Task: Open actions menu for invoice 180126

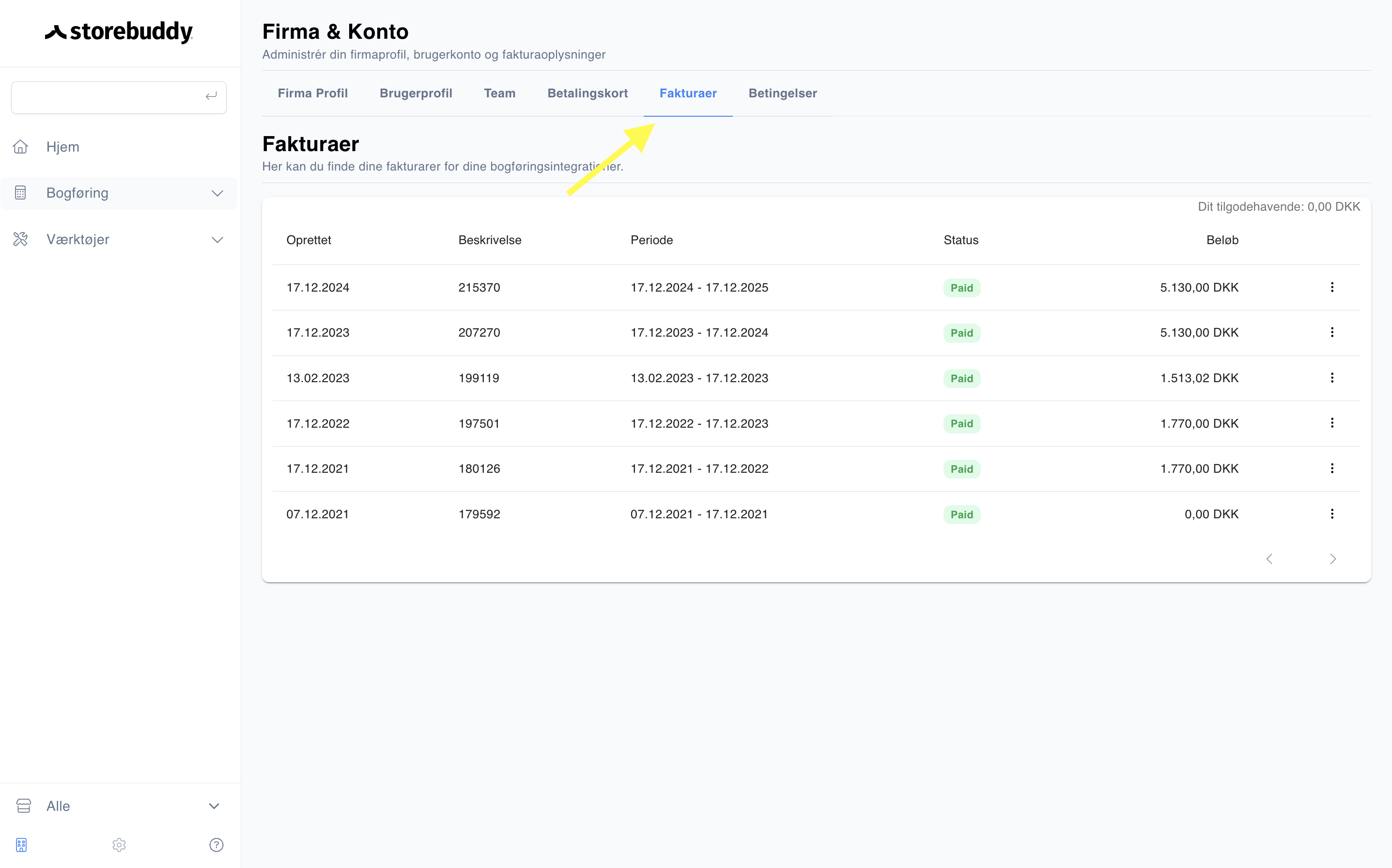Action: click(1332, 468)
